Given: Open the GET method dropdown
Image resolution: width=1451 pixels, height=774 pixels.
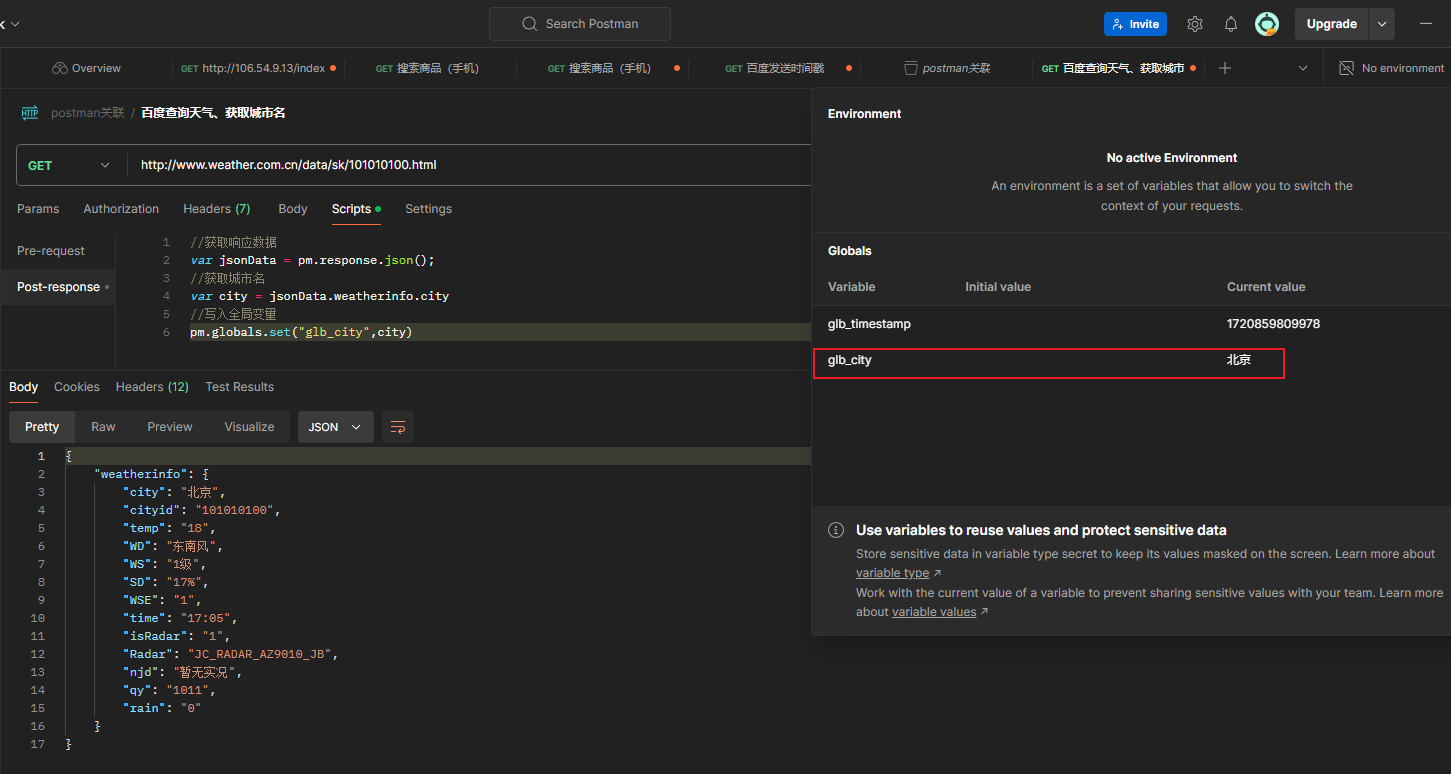Looking at the screenshot, I should (x=69, y=165).
